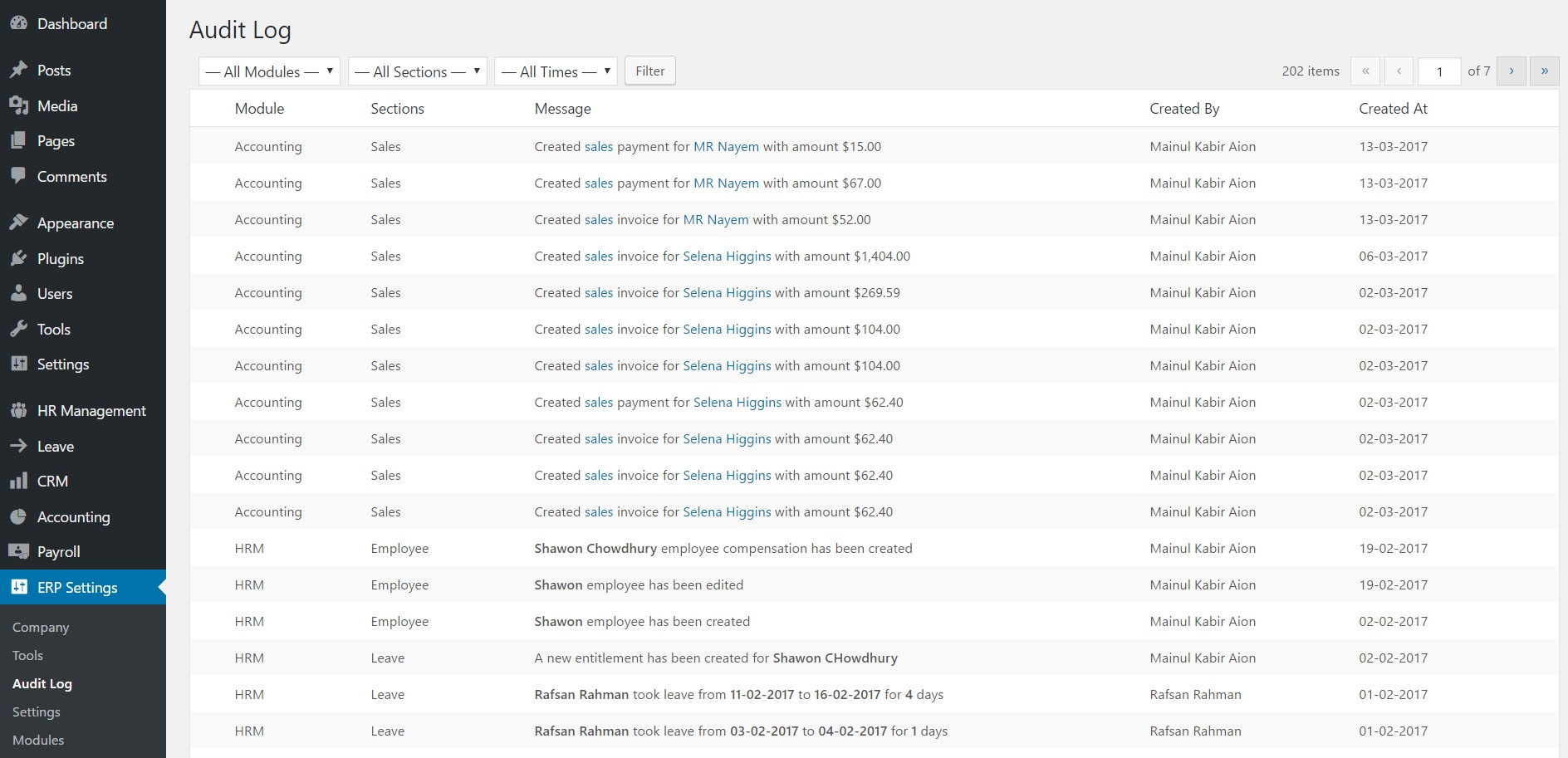Viewport: 1568px width, 758px height.
Task: Open the Modules submenu link
Action: point(38,740)
